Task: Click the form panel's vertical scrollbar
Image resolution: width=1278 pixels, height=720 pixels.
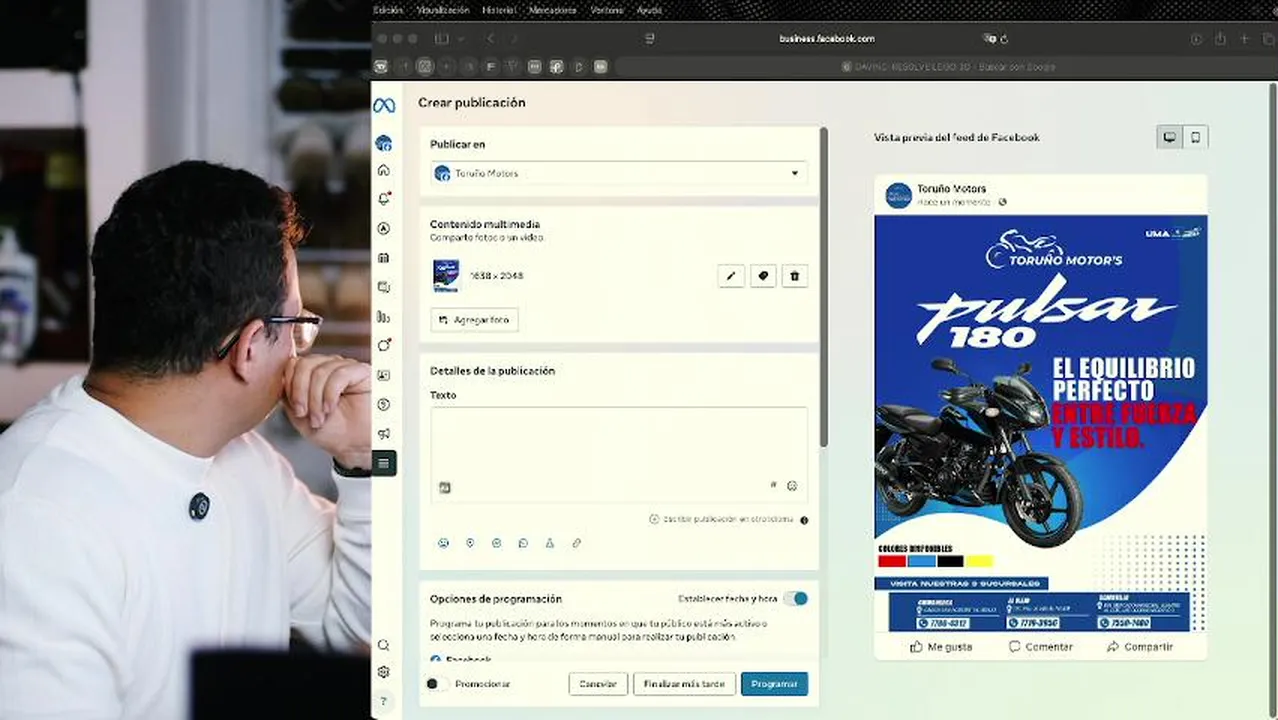Action: [824, 286]
